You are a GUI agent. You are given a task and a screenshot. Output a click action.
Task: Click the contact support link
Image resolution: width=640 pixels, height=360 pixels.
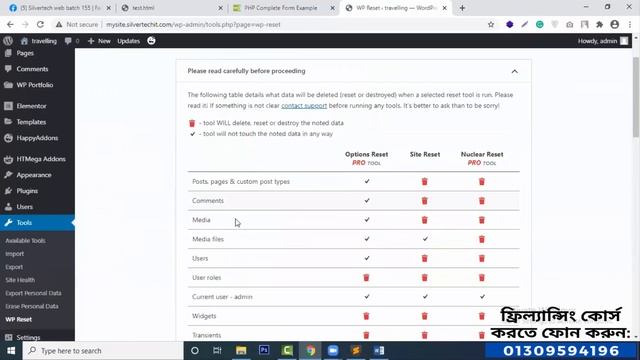304,106
